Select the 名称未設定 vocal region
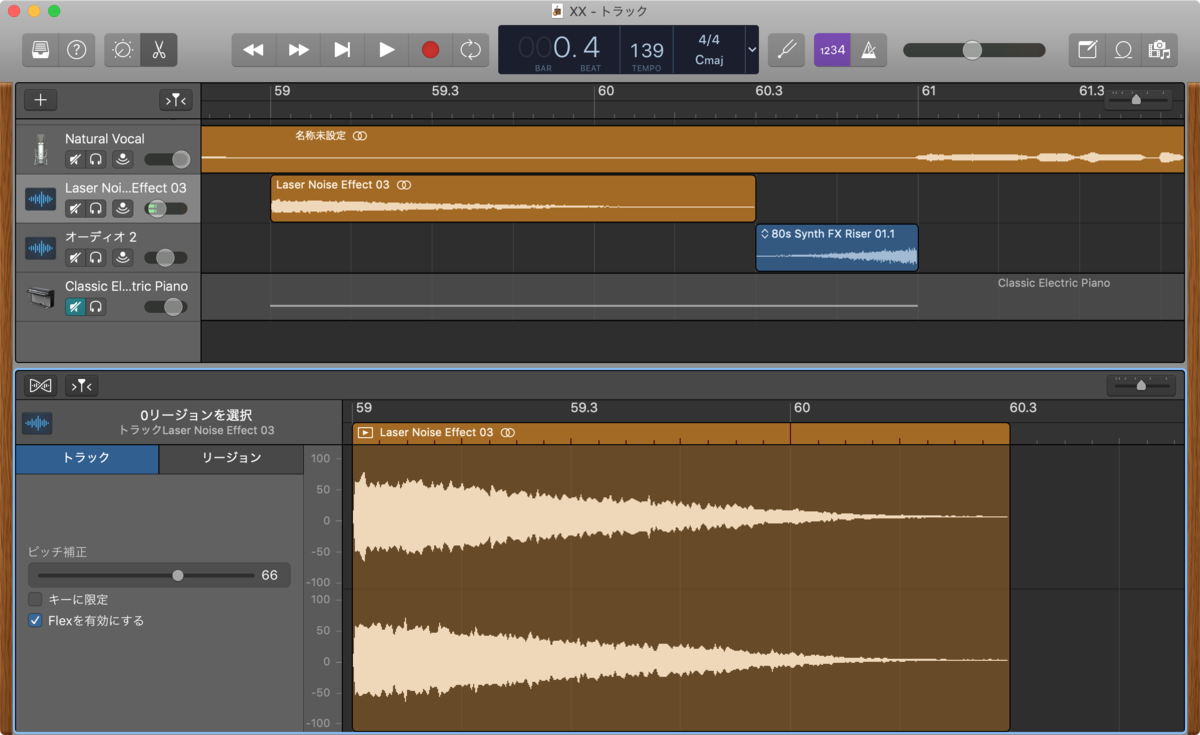The image size is (1200, 735). tap(693, 149)
